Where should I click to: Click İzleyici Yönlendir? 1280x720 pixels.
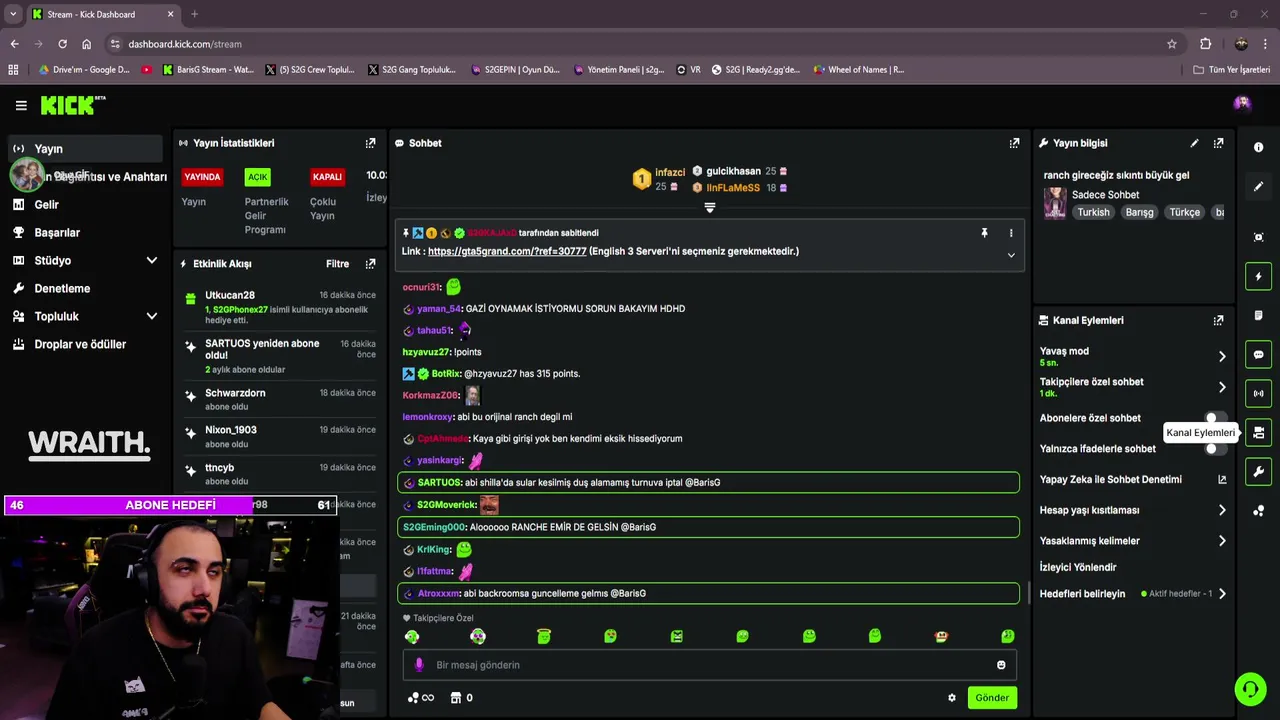coord(1078,568)
